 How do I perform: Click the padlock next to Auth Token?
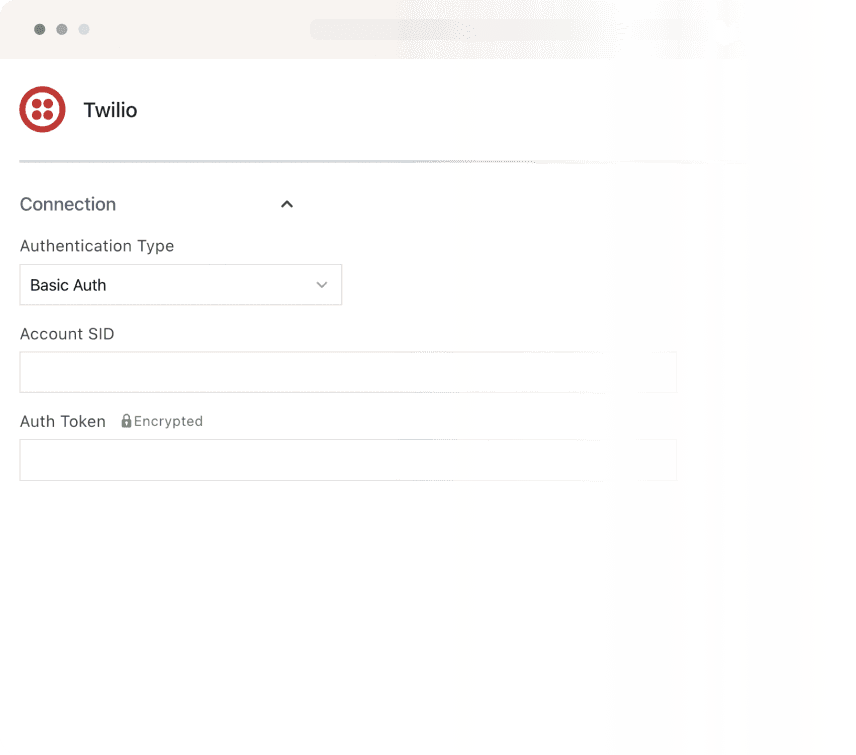[x=126, y=420]
